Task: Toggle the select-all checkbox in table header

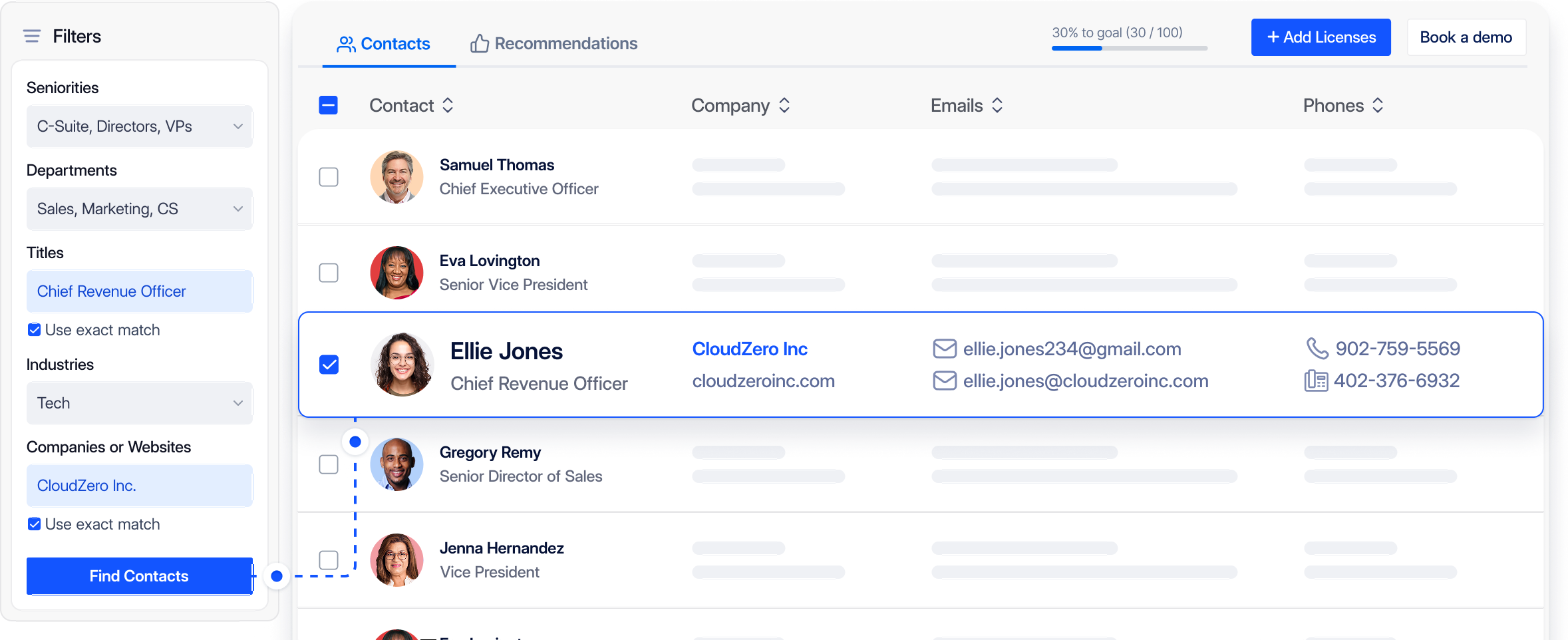Action: (x=329, y=105)
